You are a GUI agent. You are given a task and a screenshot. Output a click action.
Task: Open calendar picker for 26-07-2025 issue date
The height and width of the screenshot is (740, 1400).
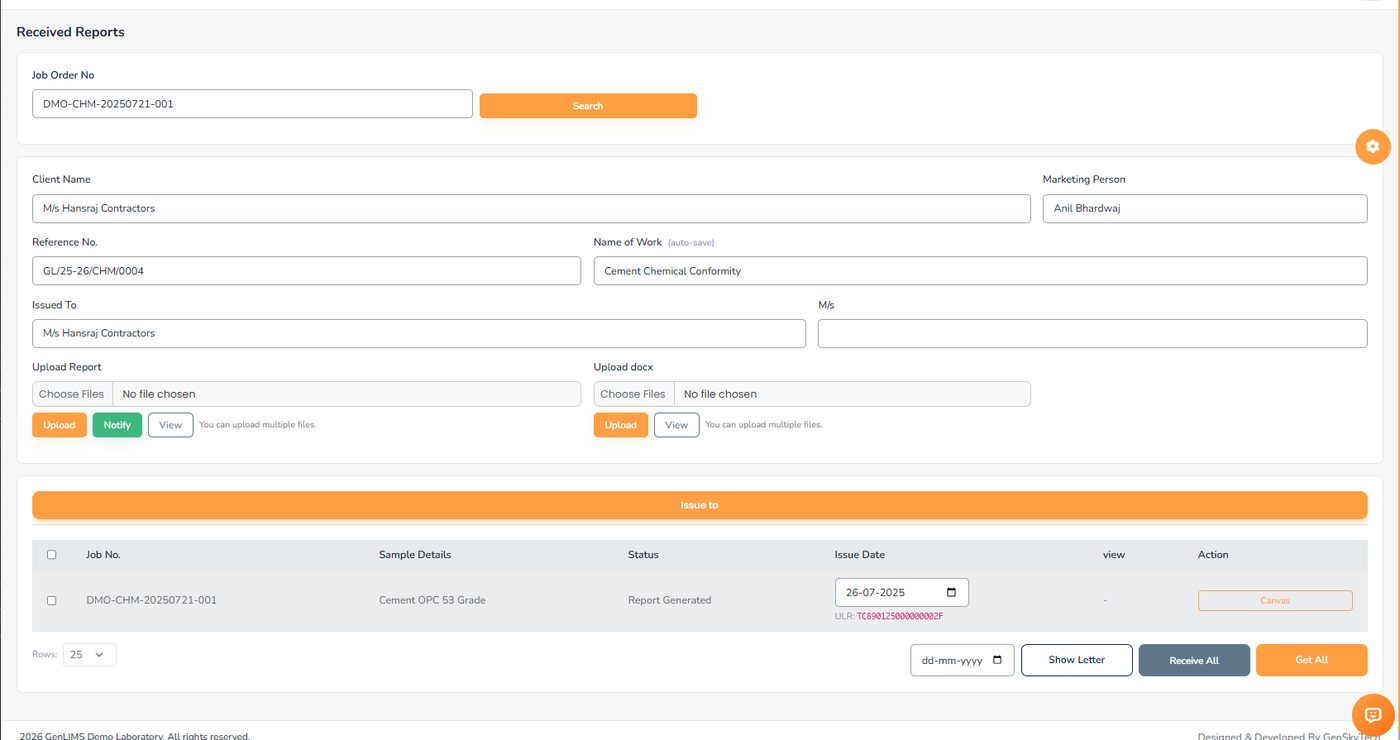951,592
